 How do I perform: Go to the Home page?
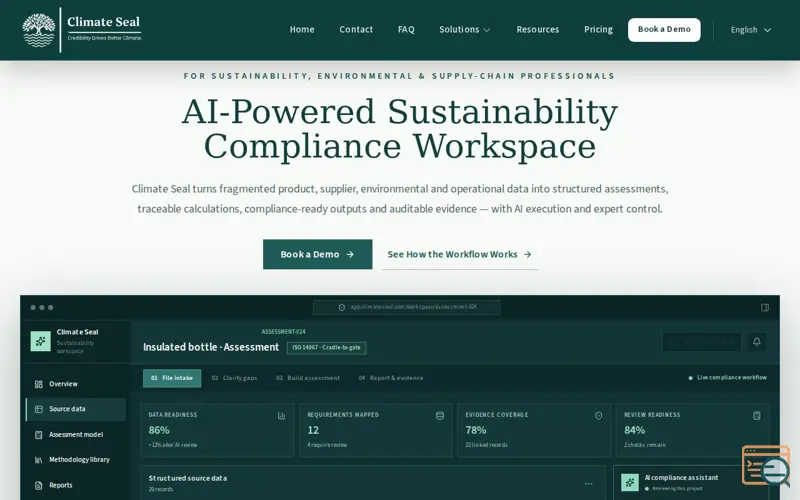(x=302, y=30)
